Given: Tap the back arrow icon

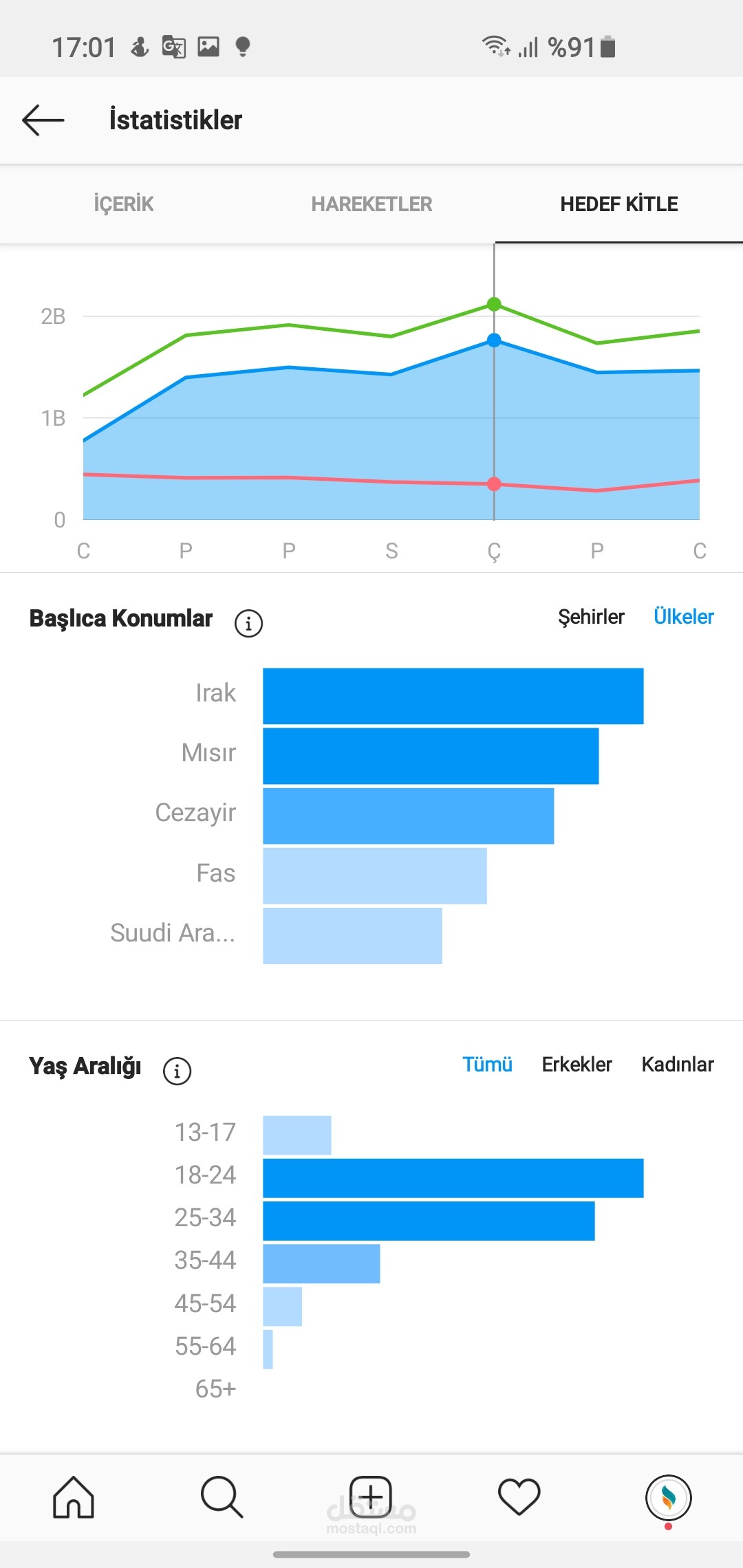Looking at the screenshot, I should [x=43, y=120].
